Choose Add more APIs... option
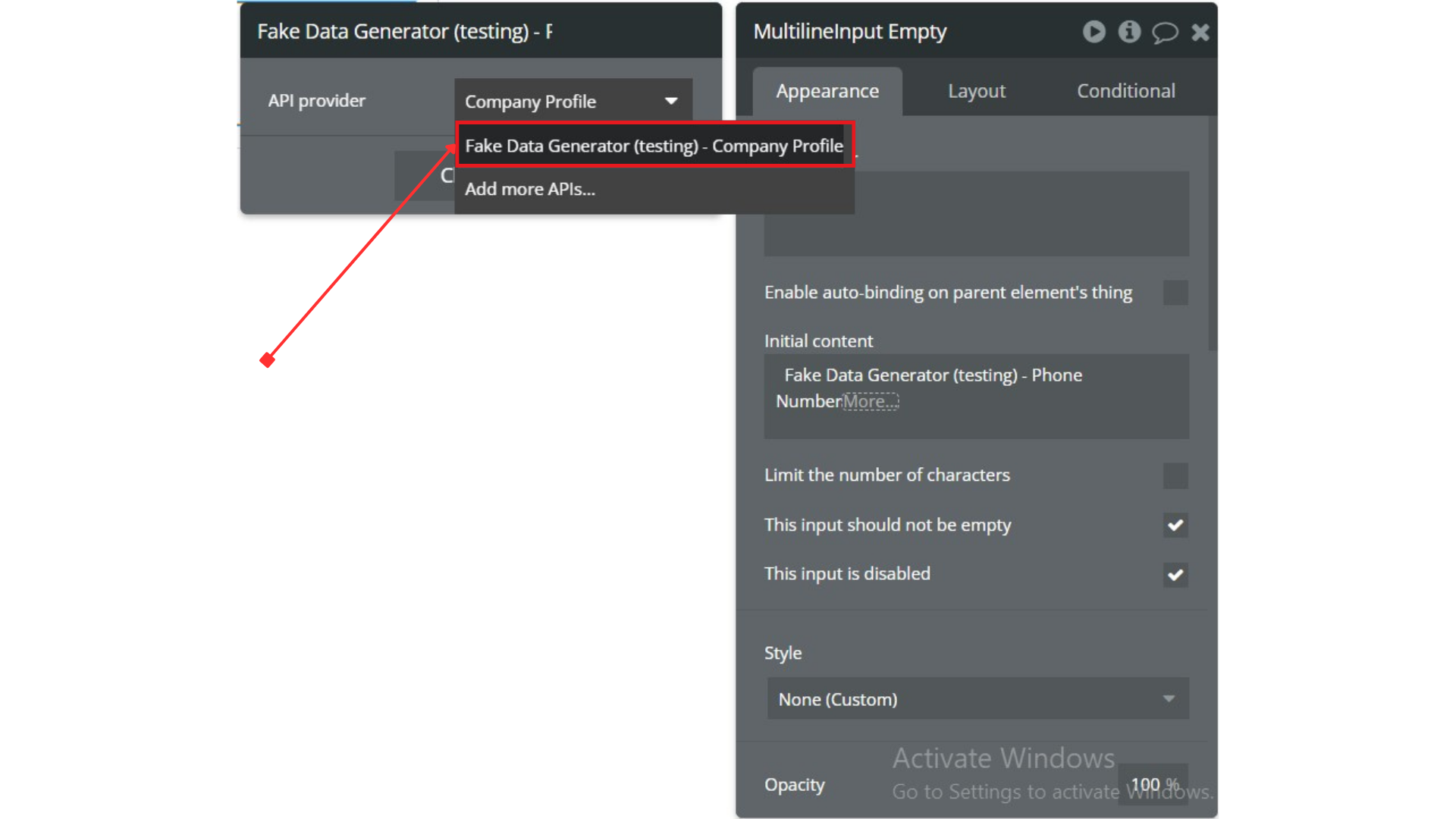 (530, 189)
